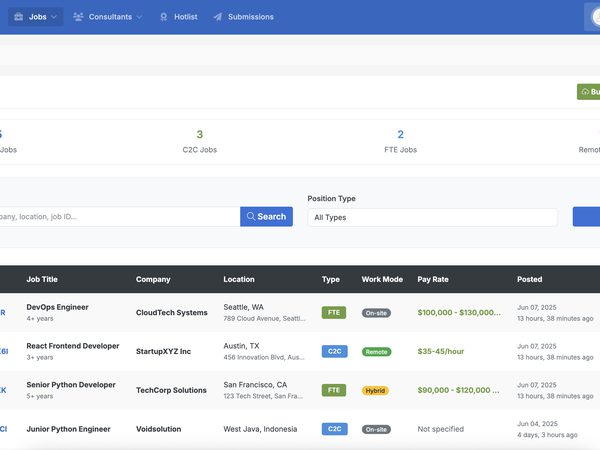Click pay rate $35-45/hour

pyautogui.click(x=440, y=351)
